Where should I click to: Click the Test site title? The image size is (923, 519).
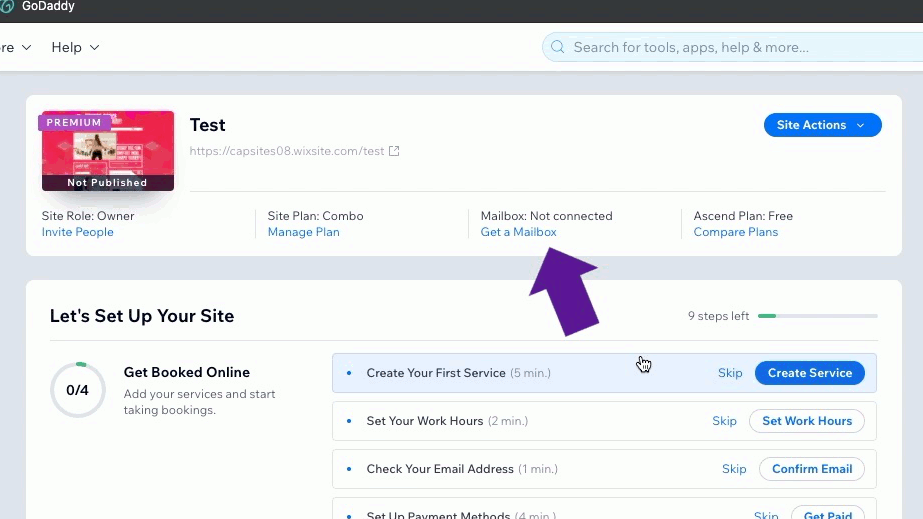(207, 125)
